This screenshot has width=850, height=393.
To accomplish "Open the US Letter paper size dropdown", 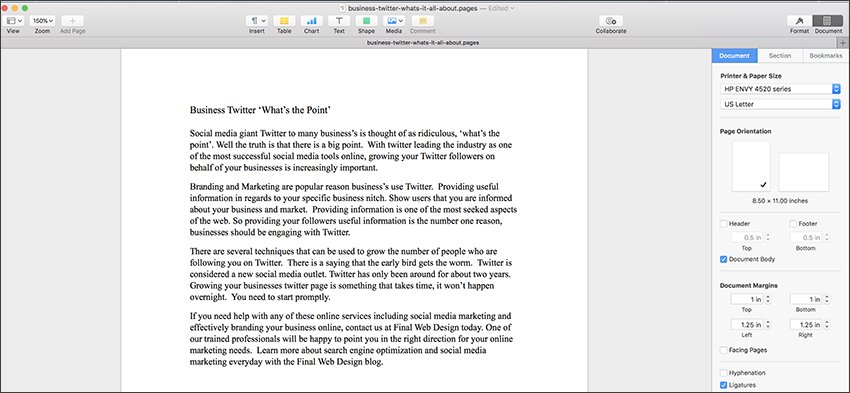I will point(780,104).
